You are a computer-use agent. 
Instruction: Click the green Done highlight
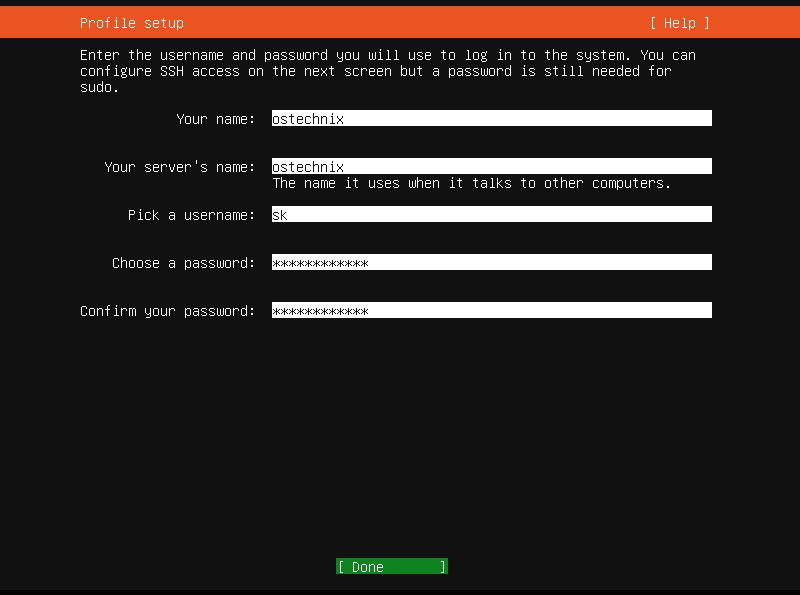point(391,566)
